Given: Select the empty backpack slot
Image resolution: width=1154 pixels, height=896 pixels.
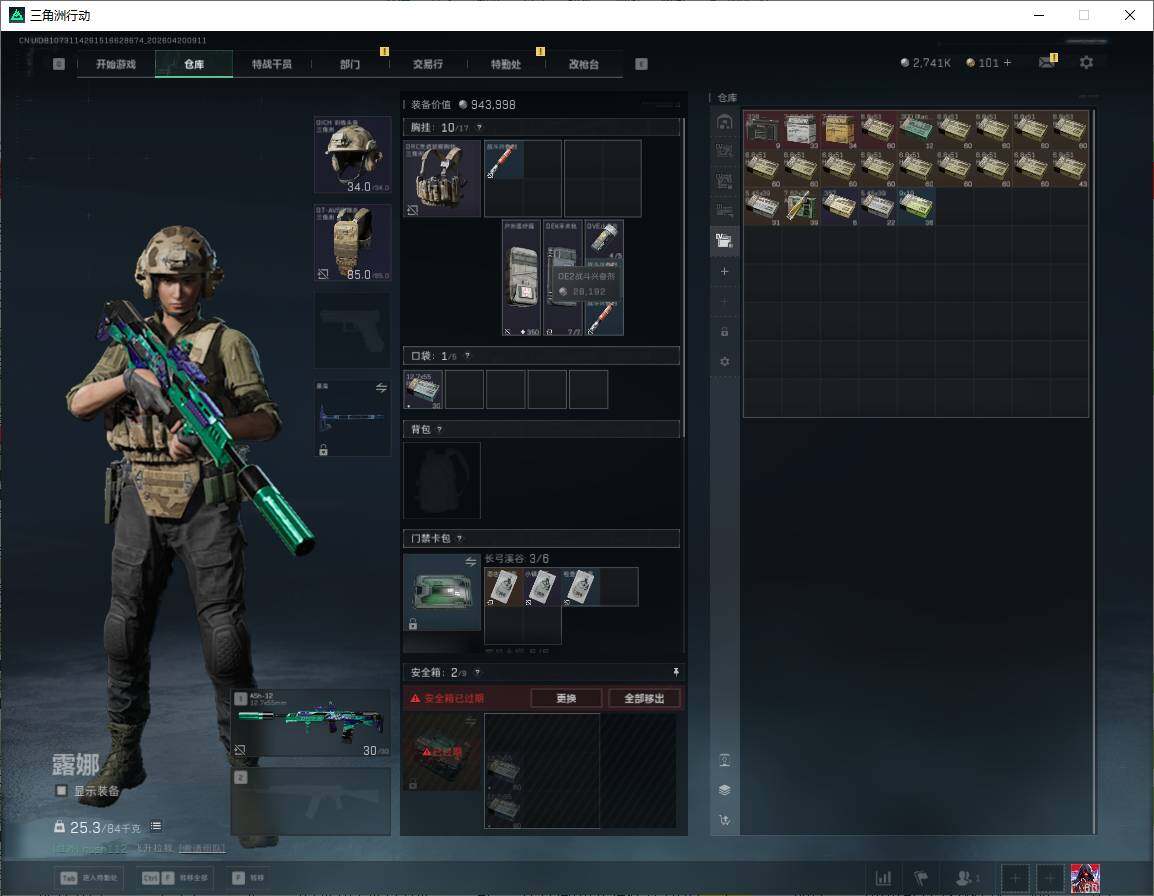Looking at the screenshot, I should pos(442,480).
